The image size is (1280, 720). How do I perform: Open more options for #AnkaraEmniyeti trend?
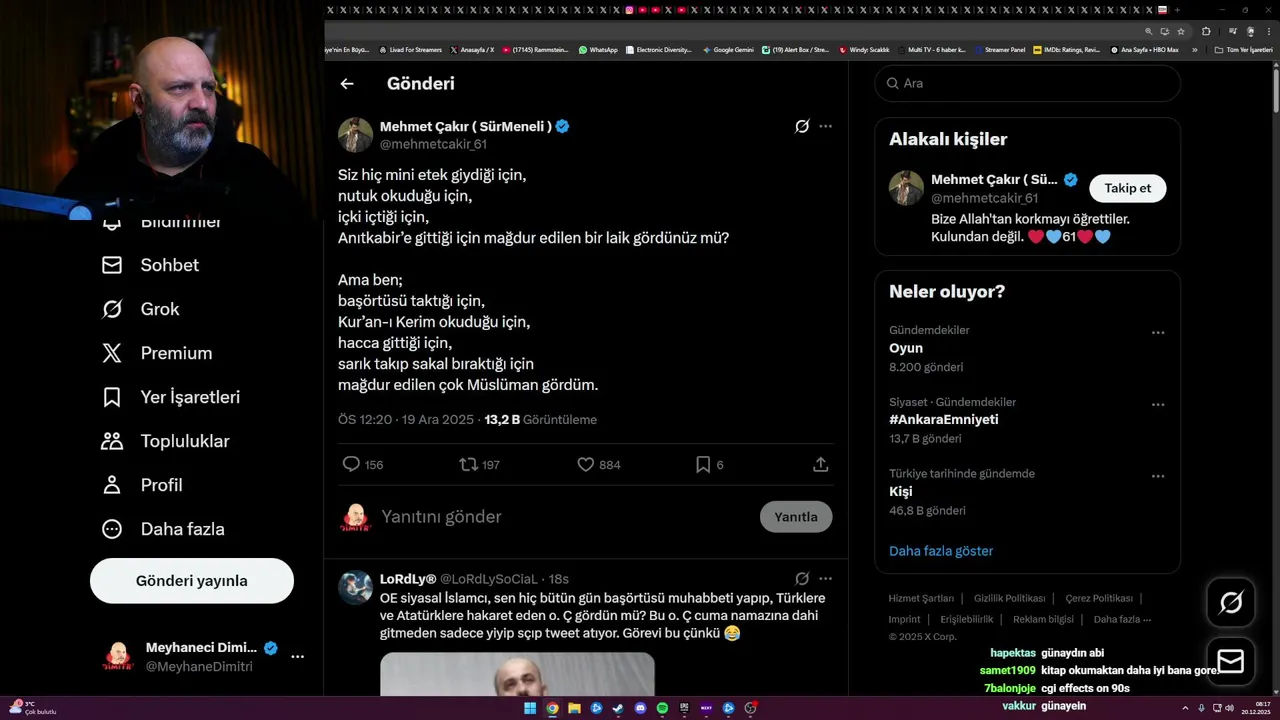click(x=1158, y=405)
